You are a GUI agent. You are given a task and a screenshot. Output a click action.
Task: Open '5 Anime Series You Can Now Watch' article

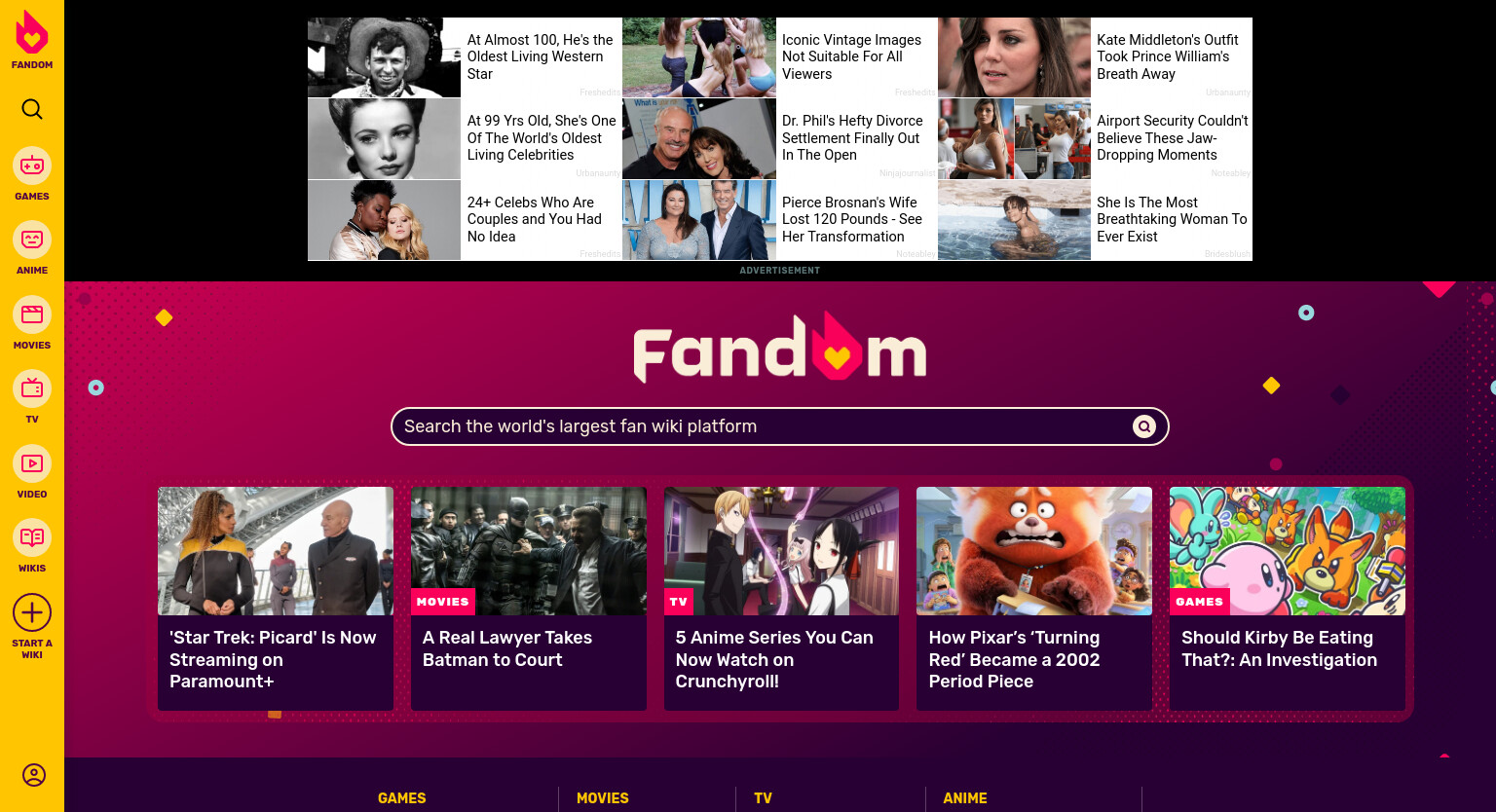[x=781, y=599]
